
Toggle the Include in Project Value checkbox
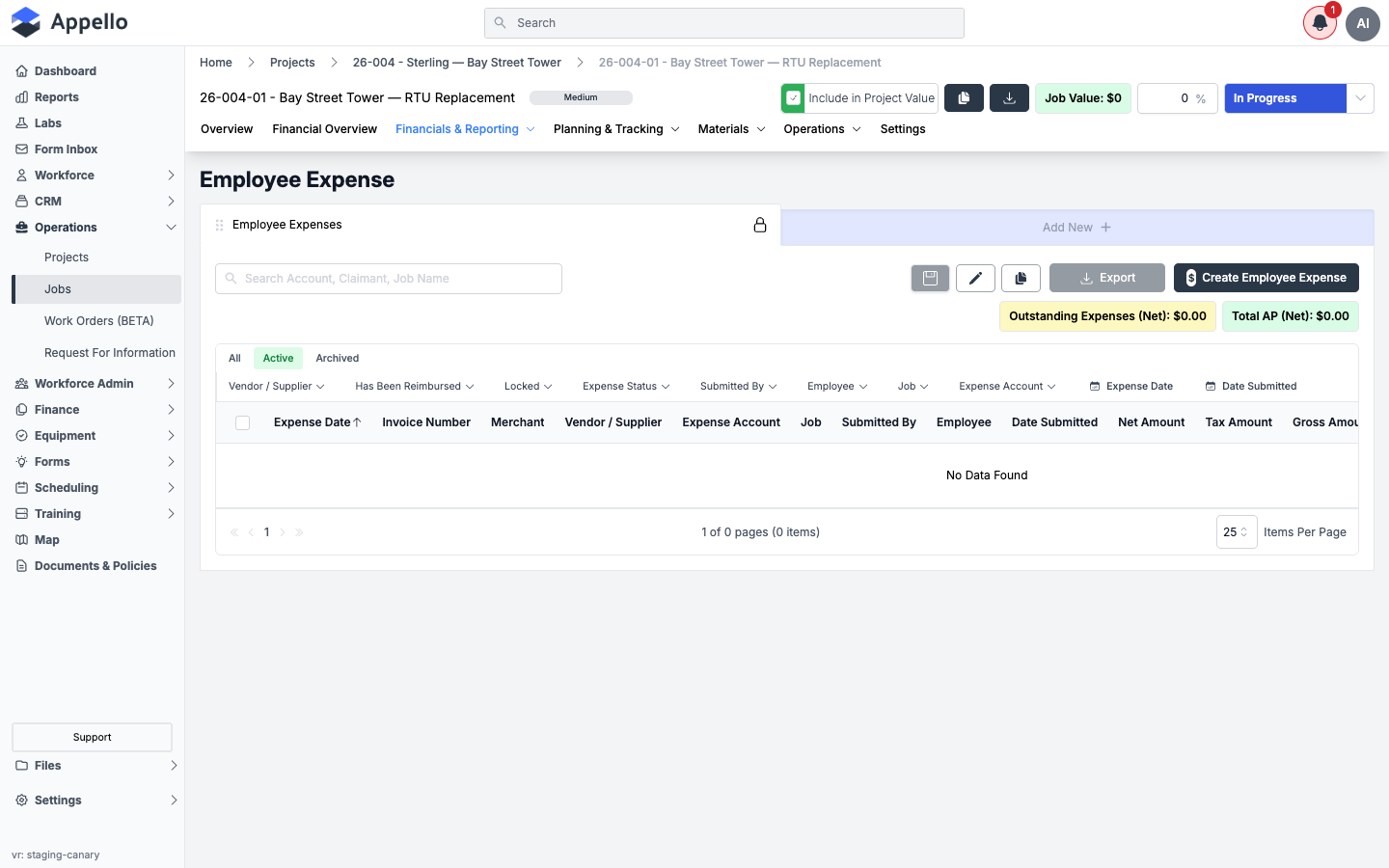(794, 98)
